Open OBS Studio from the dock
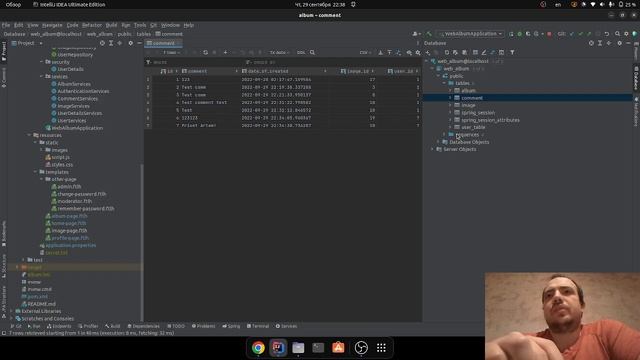640x360 pixels. (361, 348)
